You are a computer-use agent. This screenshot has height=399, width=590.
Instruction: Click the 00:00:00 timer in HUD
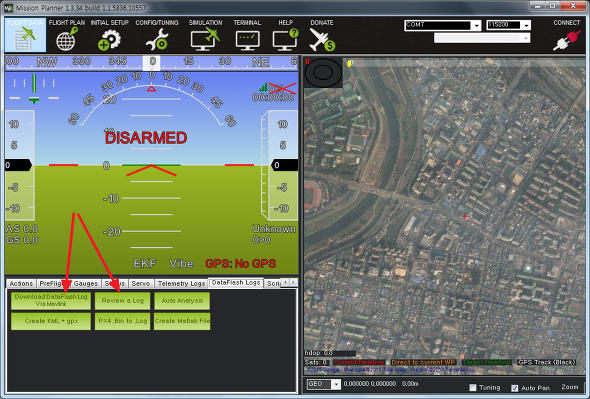(274, 97)
